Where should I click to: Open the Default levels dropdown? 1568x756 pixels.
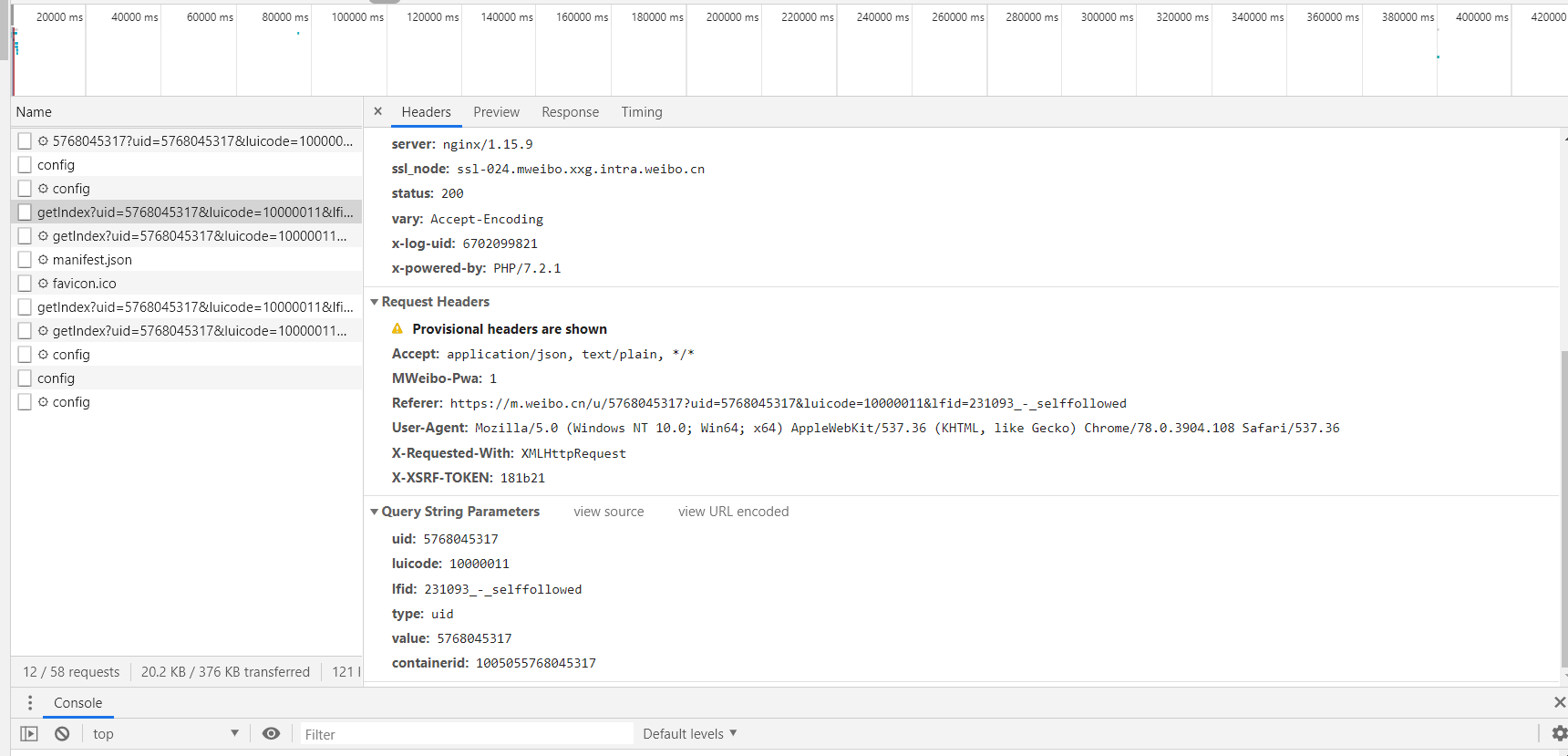(x=689, y=734)
